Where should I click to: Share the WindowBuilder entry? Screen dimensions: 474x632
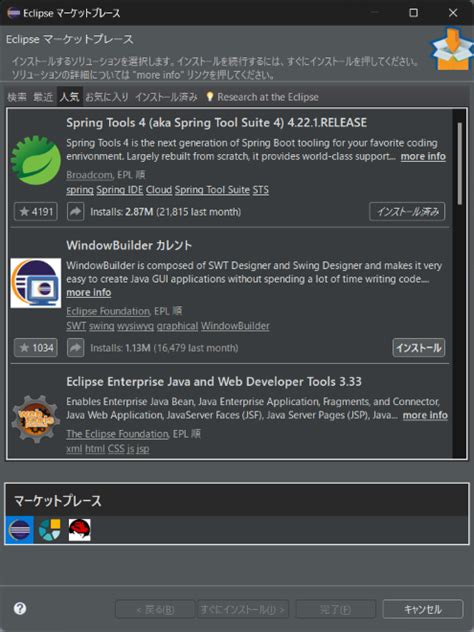[x=75, y=347]
